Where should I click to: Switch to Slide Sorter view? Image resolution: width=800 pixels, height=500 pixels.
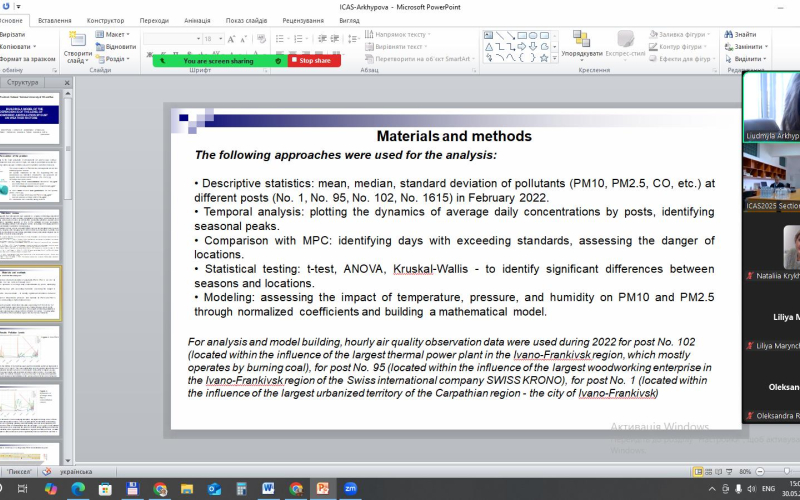tap(709, 471)
